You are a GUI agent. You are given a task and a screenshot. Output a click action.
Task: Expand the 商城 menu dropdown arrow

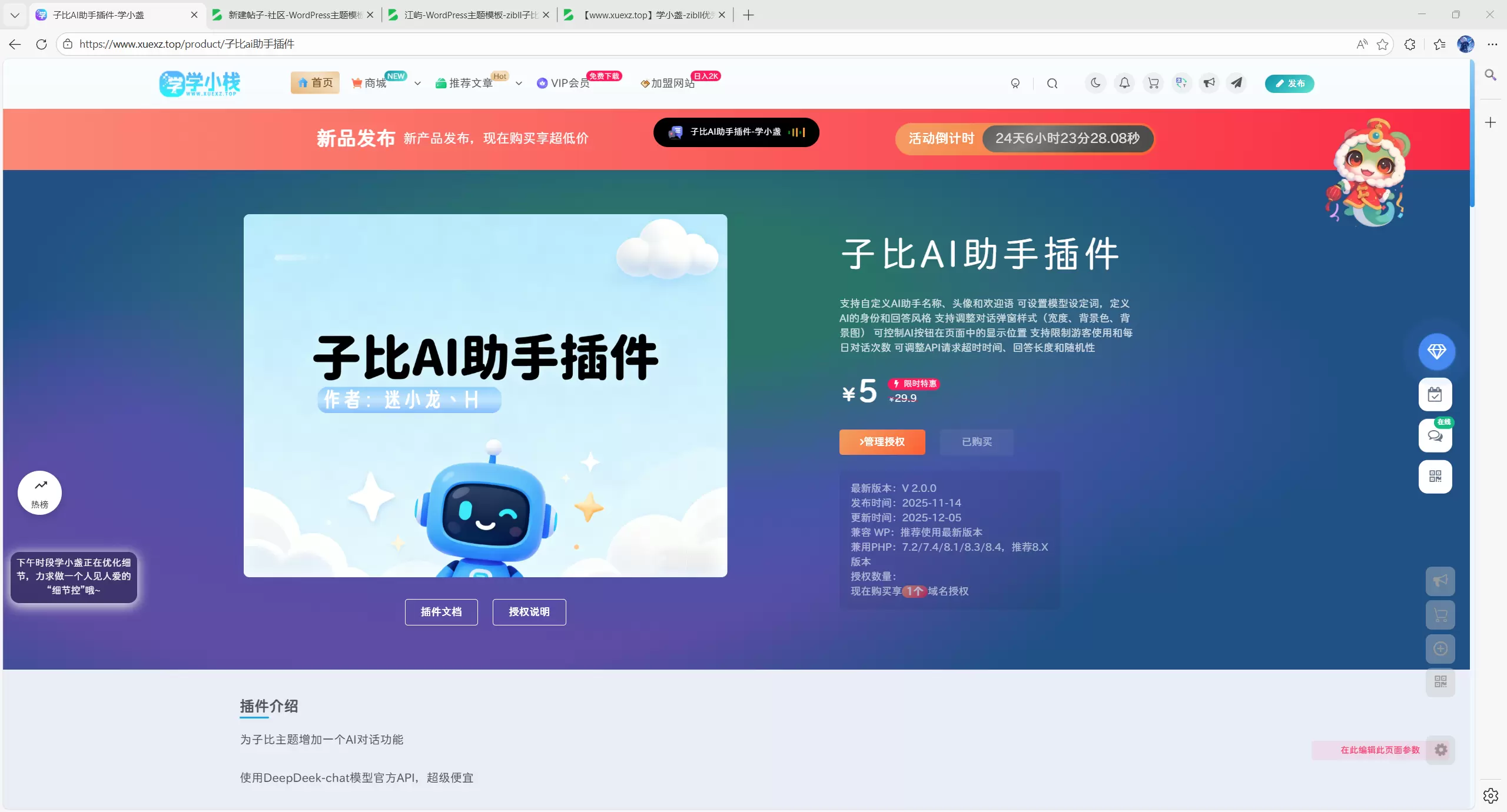pos(417,84)
